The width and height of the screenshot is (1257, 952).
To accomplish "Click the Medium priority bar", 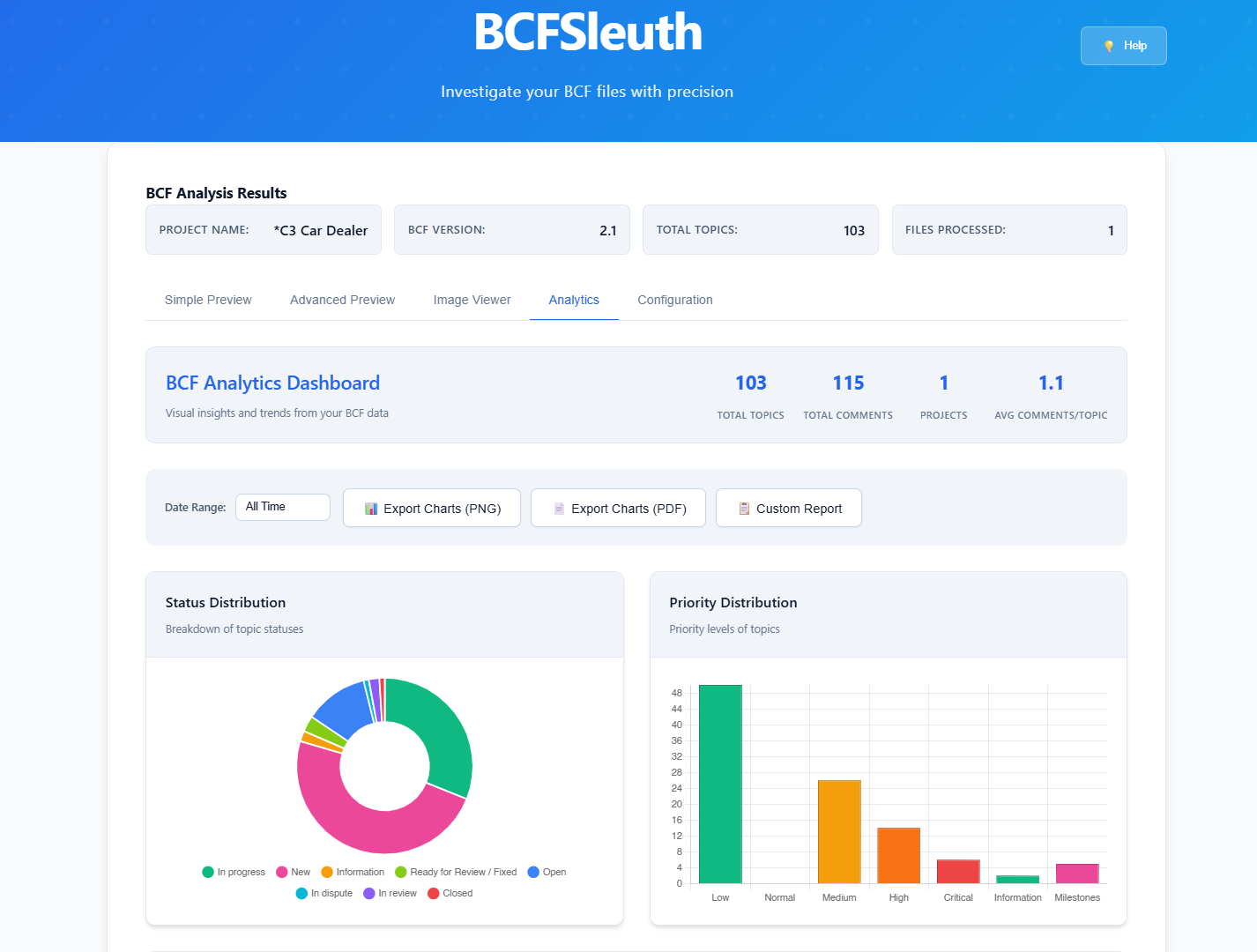I will pyautogui.click(x=839, y=831).
